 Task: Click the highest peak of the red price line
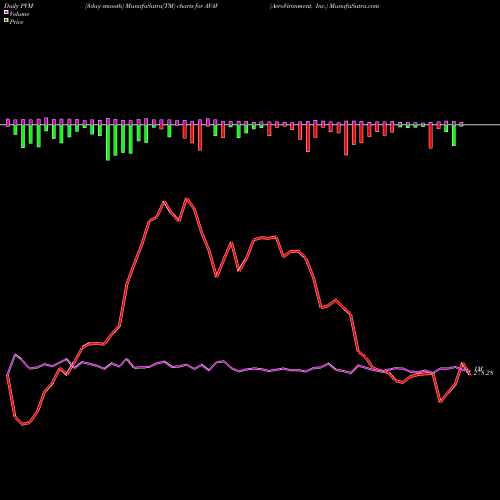[x=186, y=199]
